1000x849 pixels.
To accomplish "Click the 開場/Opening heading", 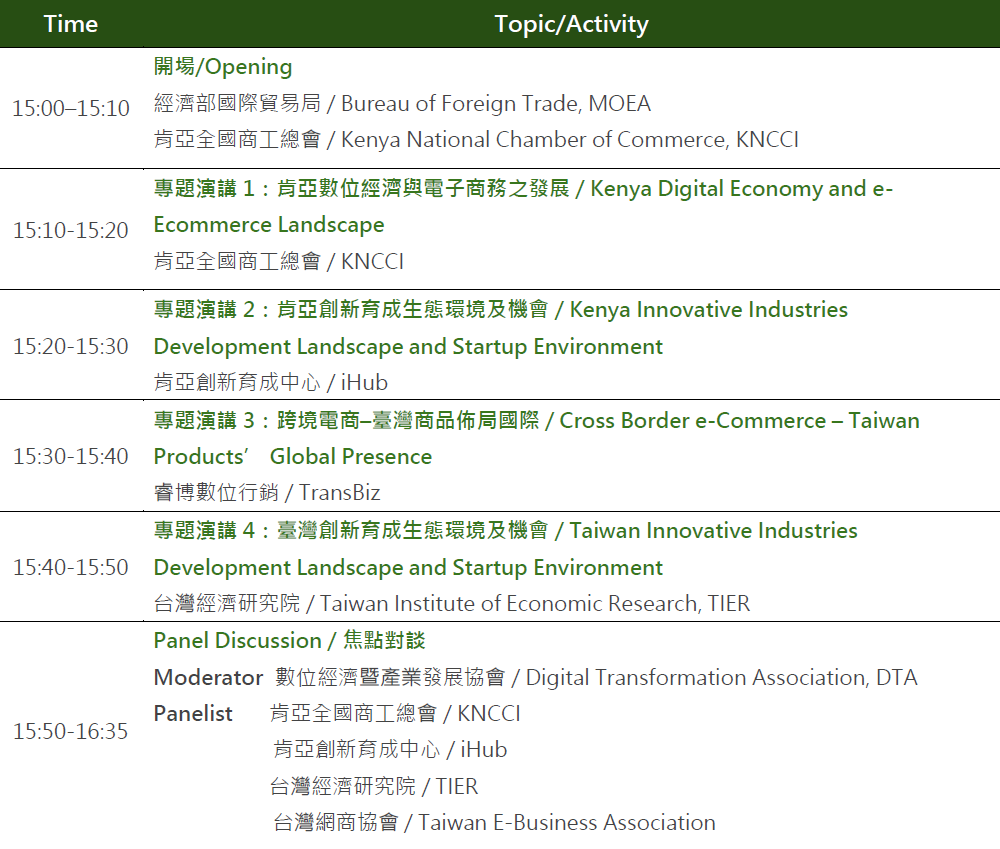I will 223,66.
